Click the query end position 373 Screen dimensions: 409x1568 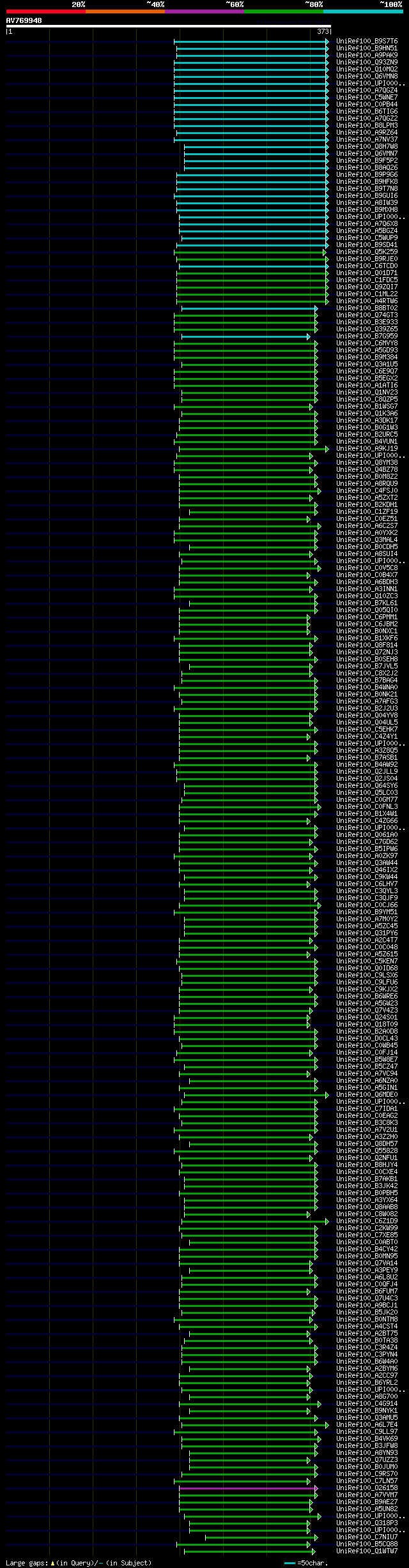pyautogui.click(x=323, y=31)
